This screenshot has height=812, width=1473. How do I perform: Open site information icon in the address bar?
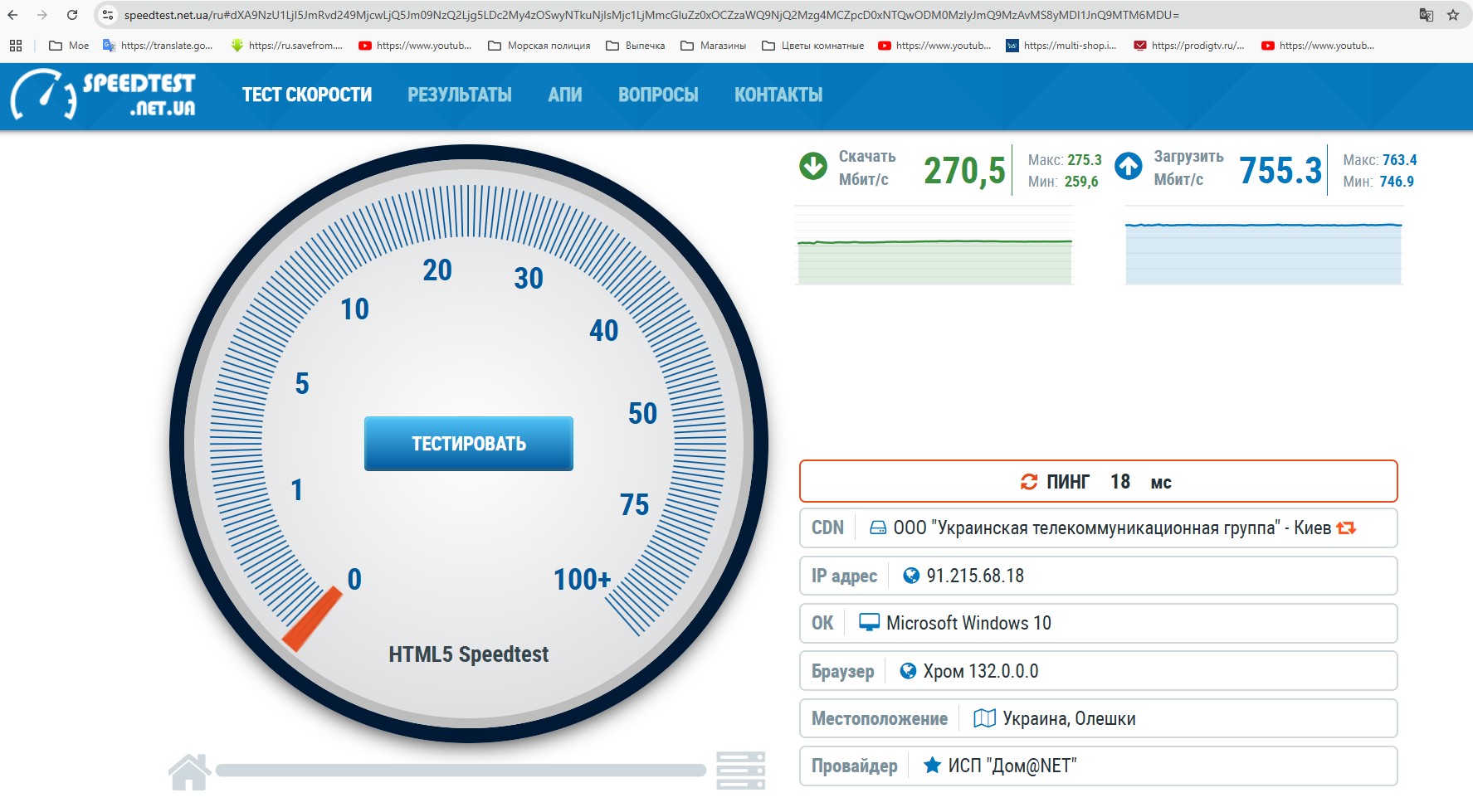point(108,15)
